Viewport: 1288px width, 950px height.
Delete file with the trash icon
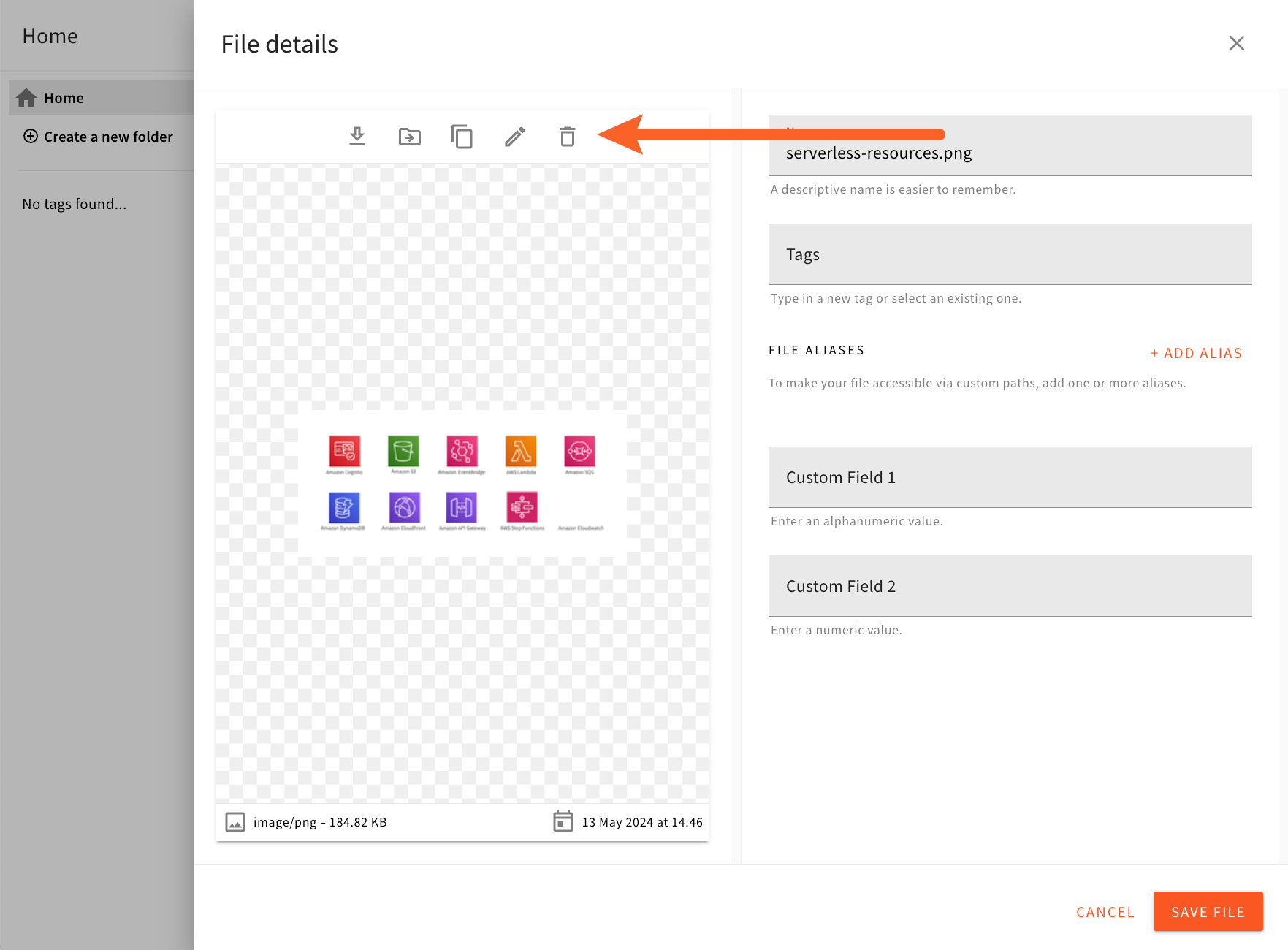(567, 136)
